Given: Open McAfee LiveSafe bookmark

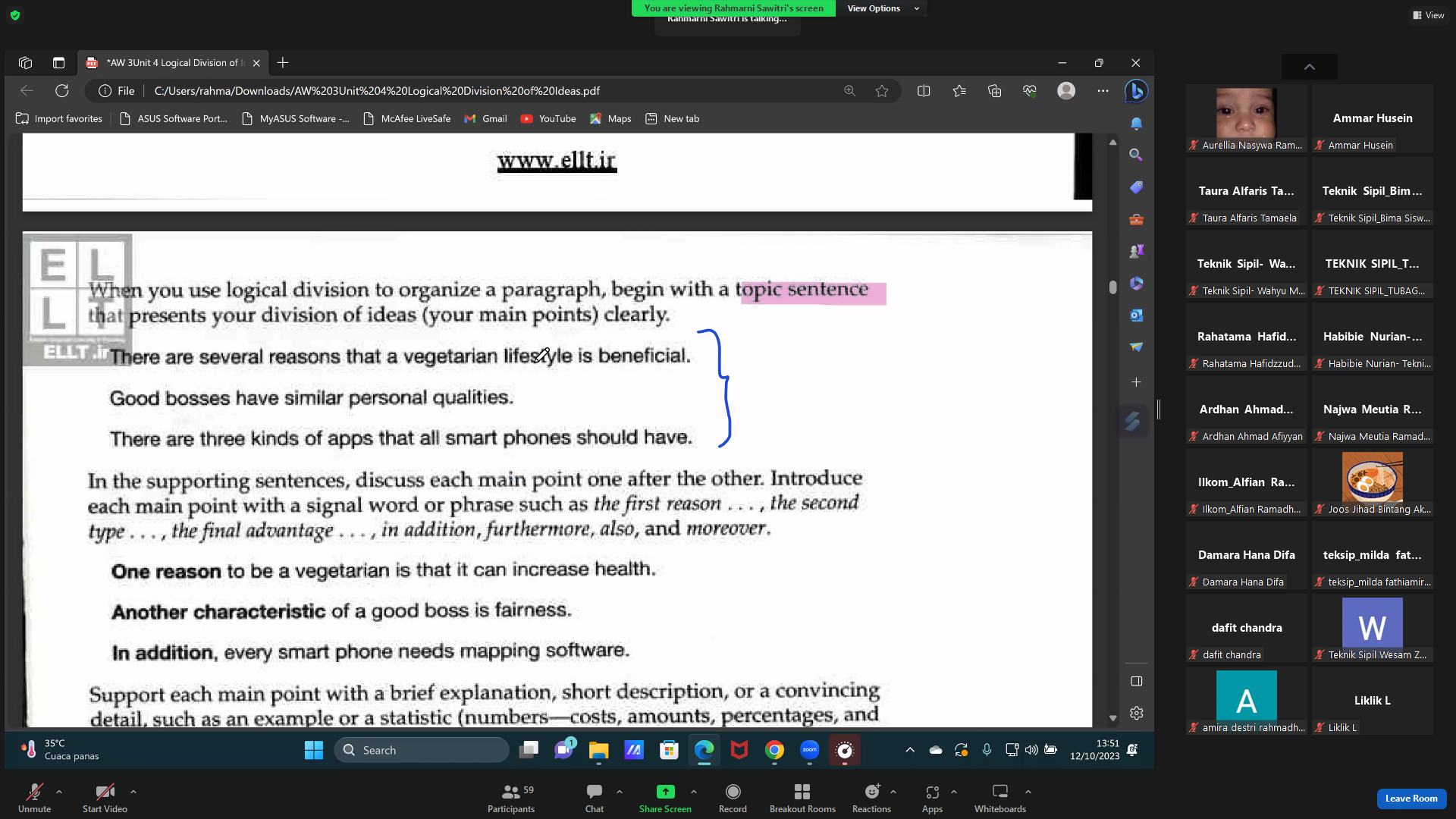Looking at the screenshot, I should coord(407,119).
